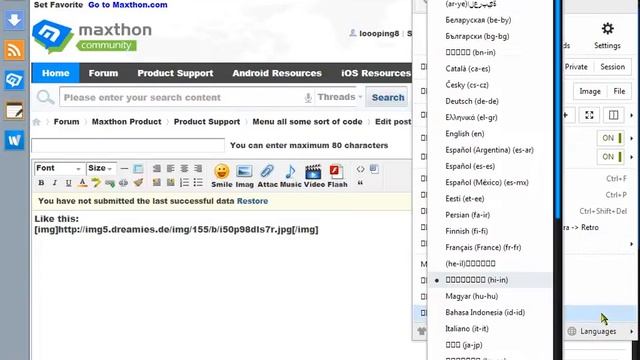Screen dimensions: 640x360
Task: Open the Go to Maxthon.com link
Action: [x=128, y=5]
